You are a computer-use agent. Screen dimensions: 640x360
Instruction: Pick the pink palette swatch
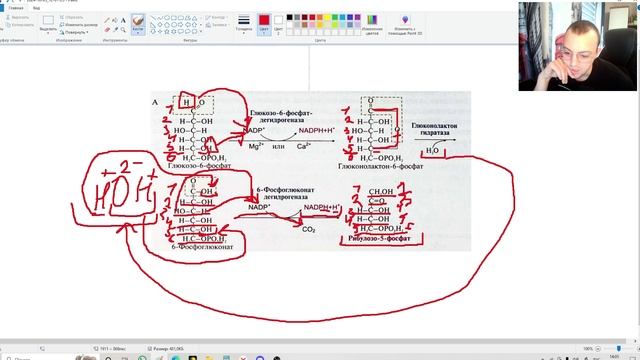312,25
